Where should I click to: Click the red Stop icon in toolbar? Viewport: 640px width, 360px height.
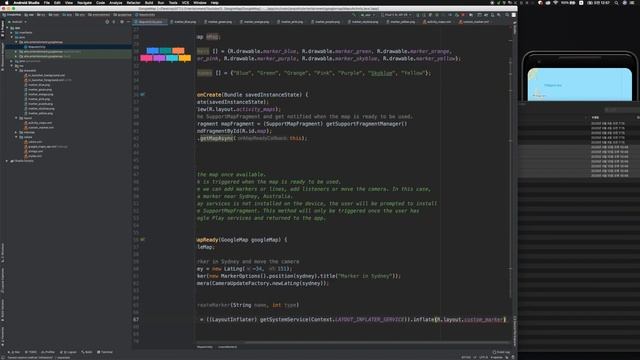[x=463, y=15]
